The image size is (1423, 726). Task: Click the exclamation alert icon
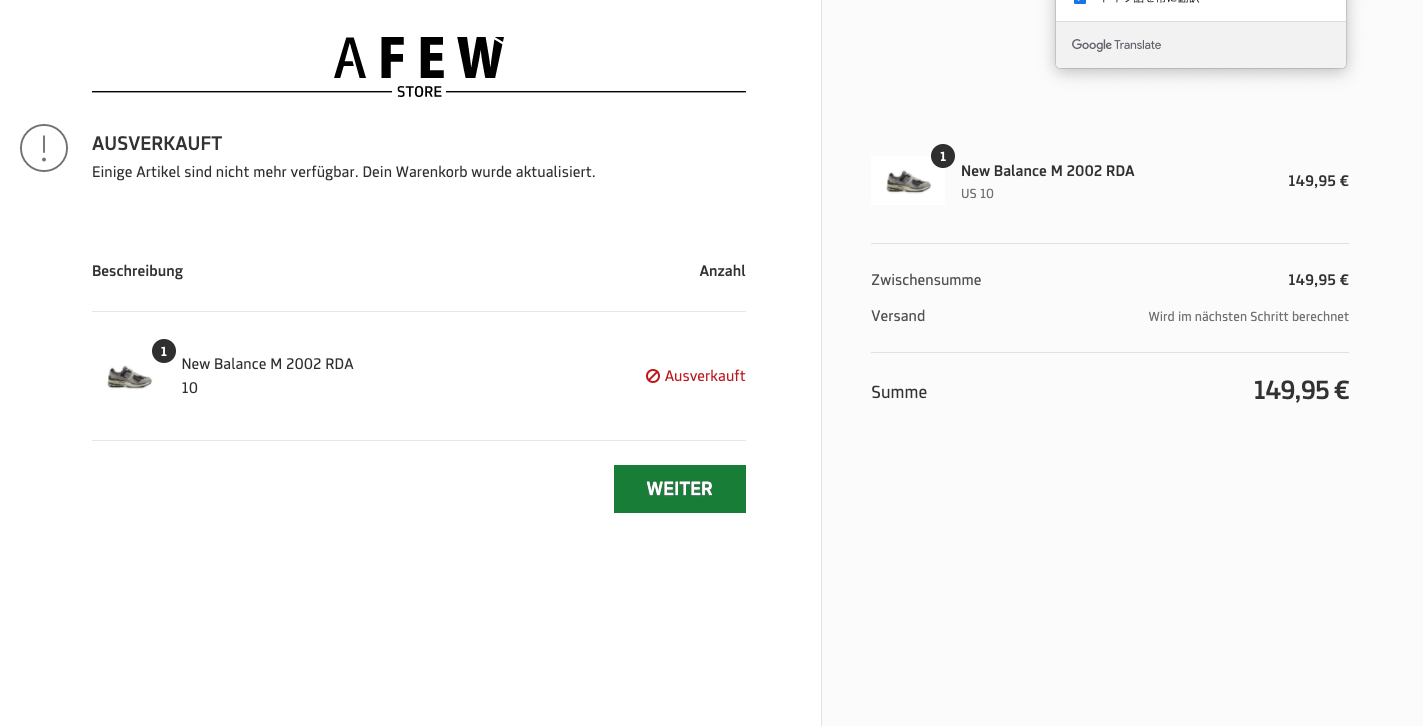tap(44, 148)
